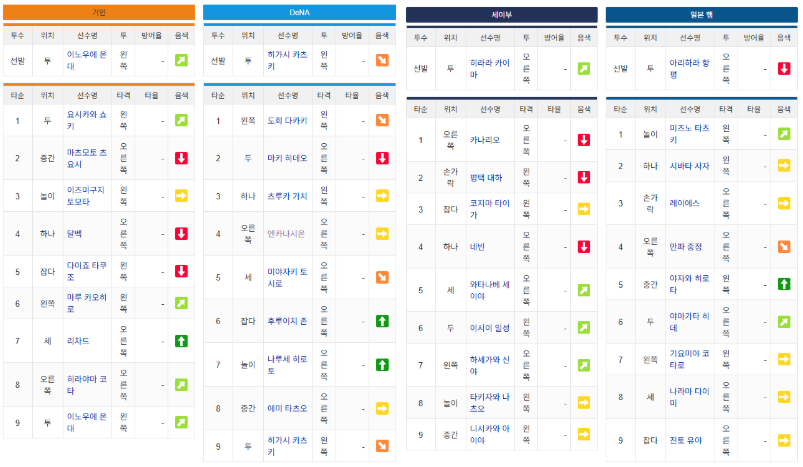Open player link 나라마 다이미
Image resolution: width=803 pixels, height=467 pixels.
pyautogui.click(x=689, y=397)
